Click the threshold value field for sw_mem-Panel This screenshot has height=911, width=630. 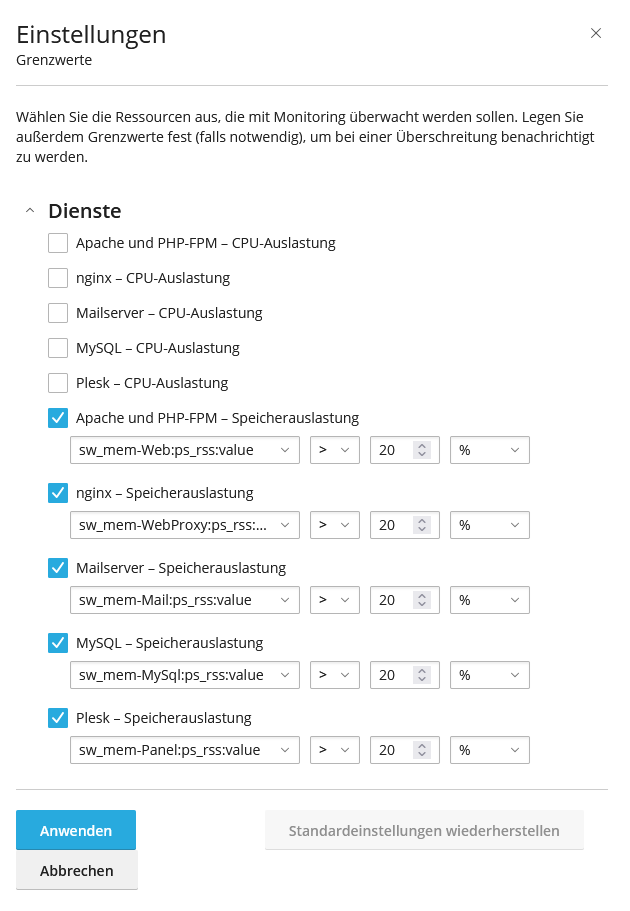tap(390, 750)
